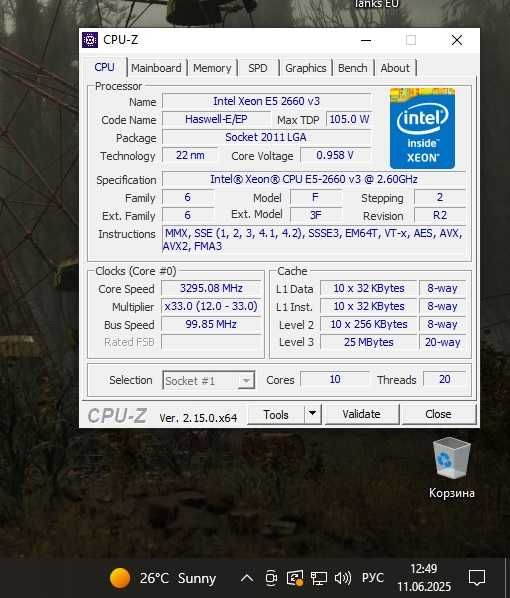
Task: Switch to the Graphics tab
Action: coord(306,68)
